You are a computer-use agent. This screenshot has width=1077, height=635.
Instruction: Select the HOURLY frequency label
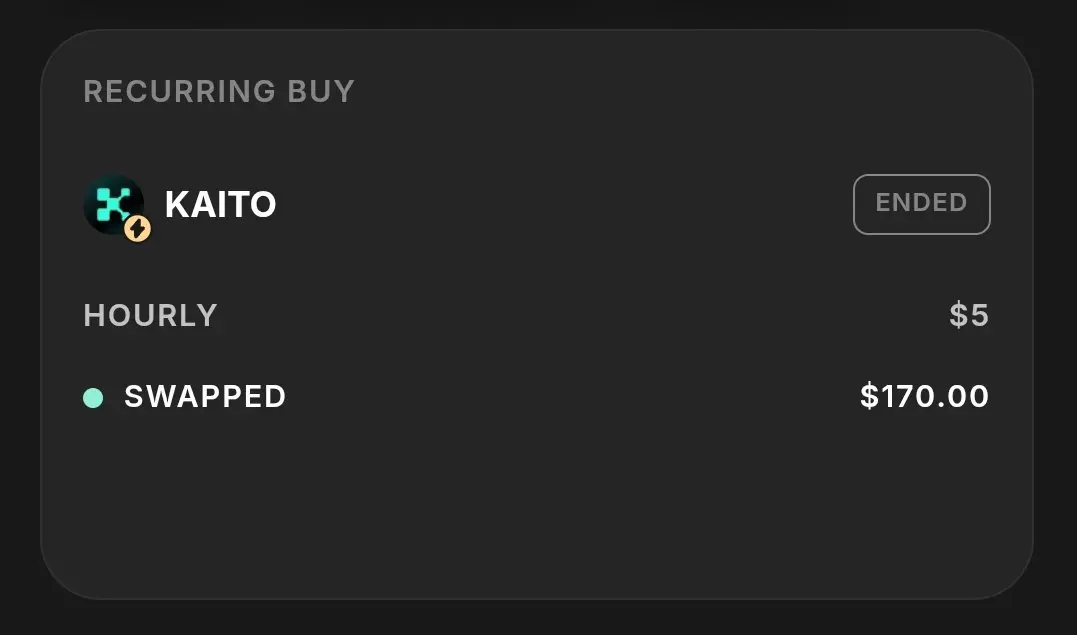click(150, 316)
